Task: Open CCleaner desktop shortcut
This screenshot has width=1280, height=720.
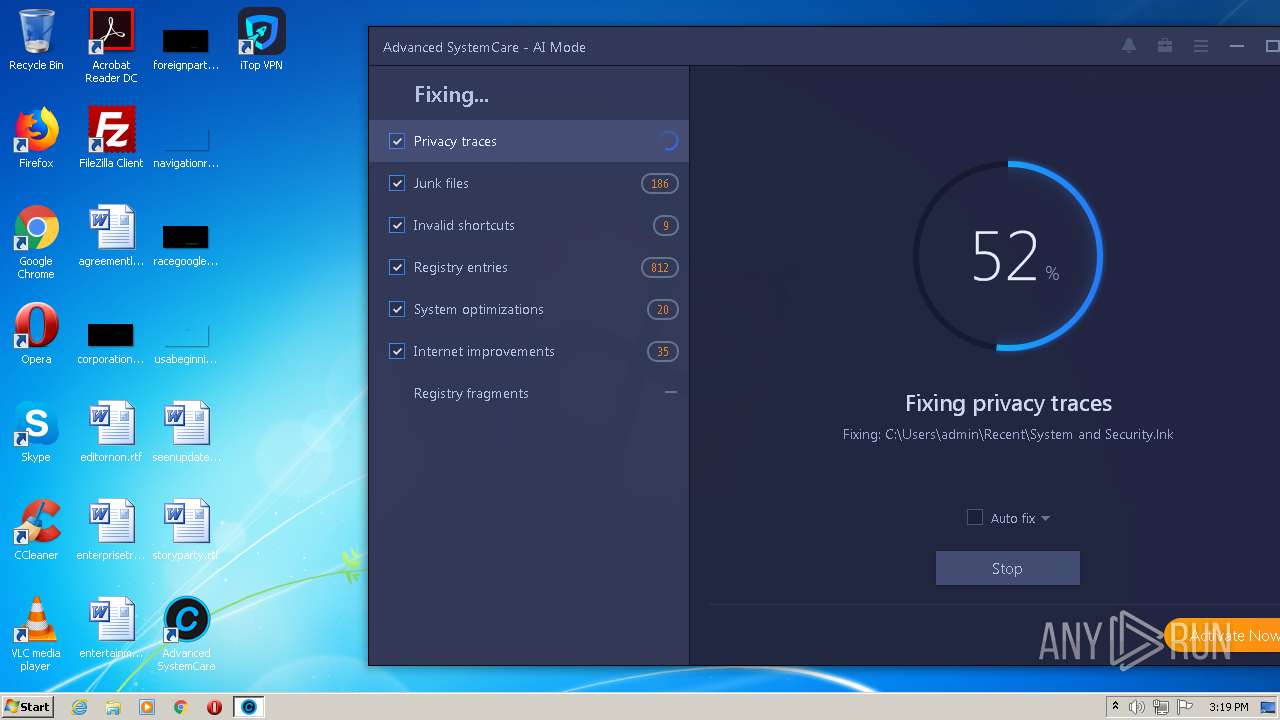Action: [x=36, y=530]
